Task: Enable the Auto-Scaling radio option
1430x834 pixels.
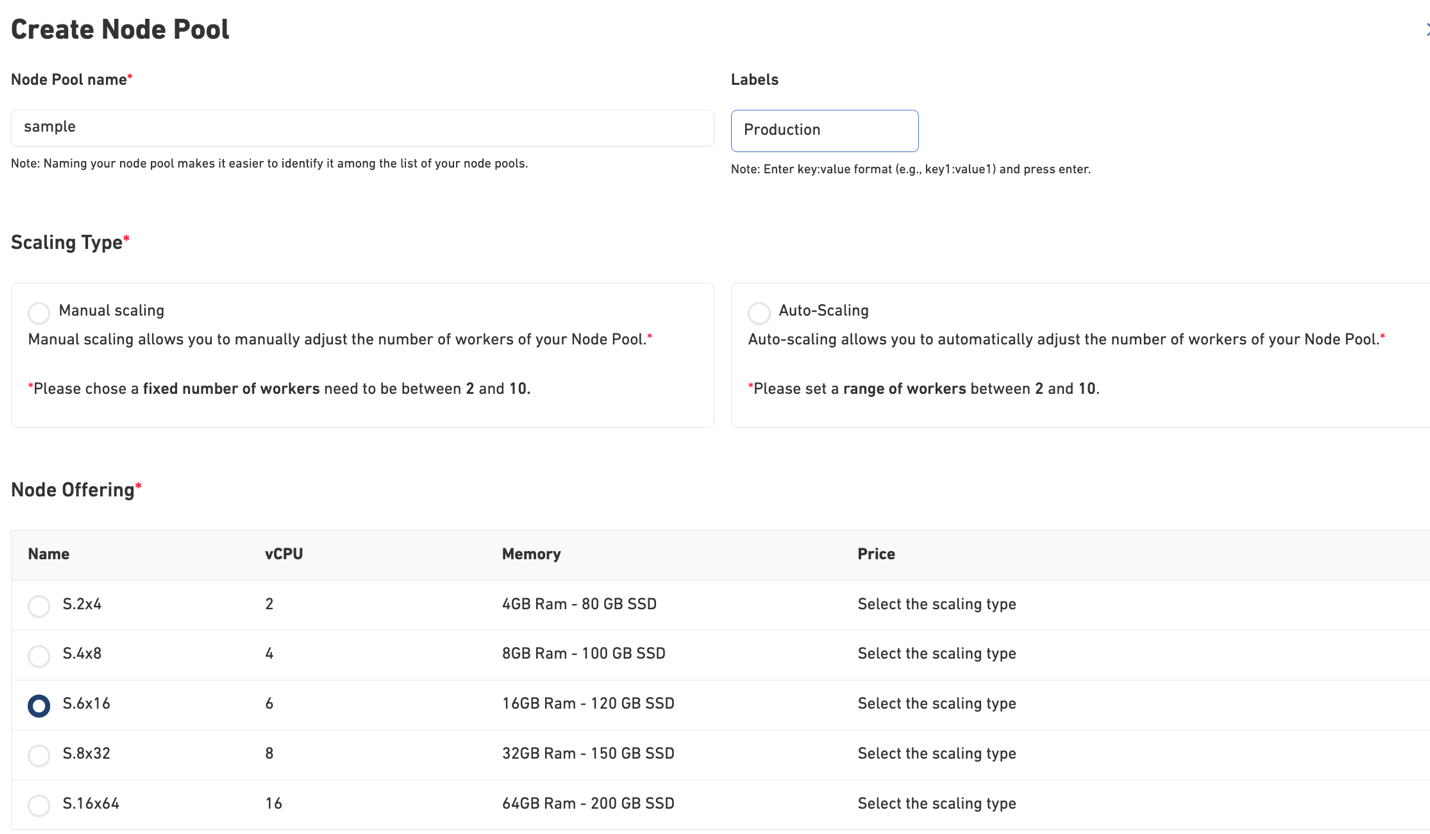Action: click(x=759, y=313)
